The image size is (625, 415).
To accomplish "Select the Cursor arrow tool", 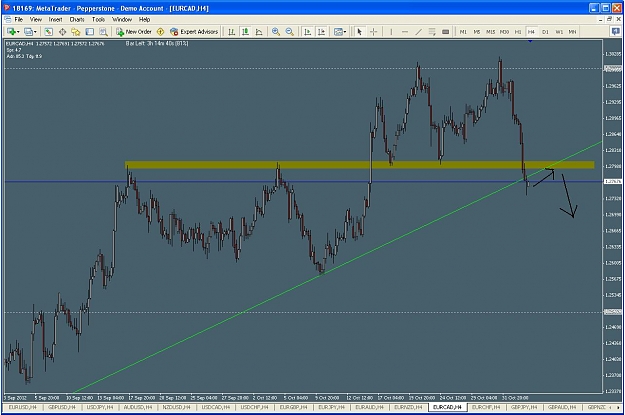I will coord(360,31).
